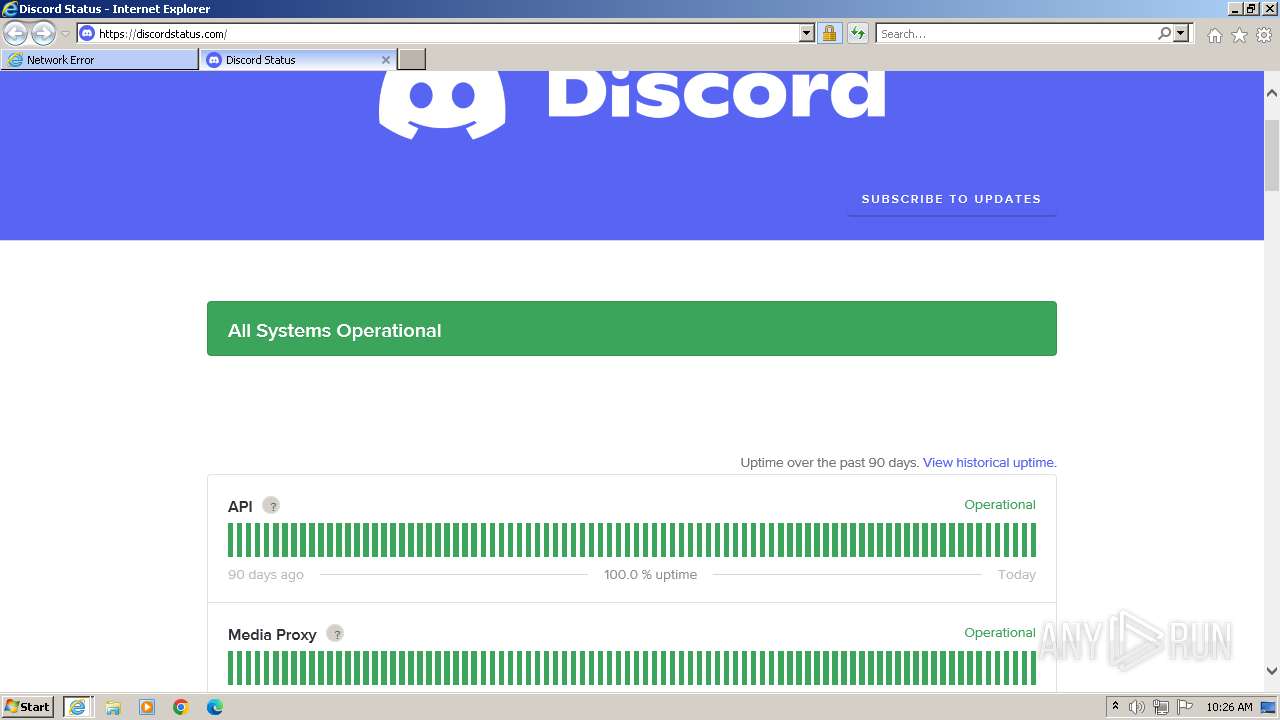Click the Media Proxy Operational status text

coord(1000,632)
